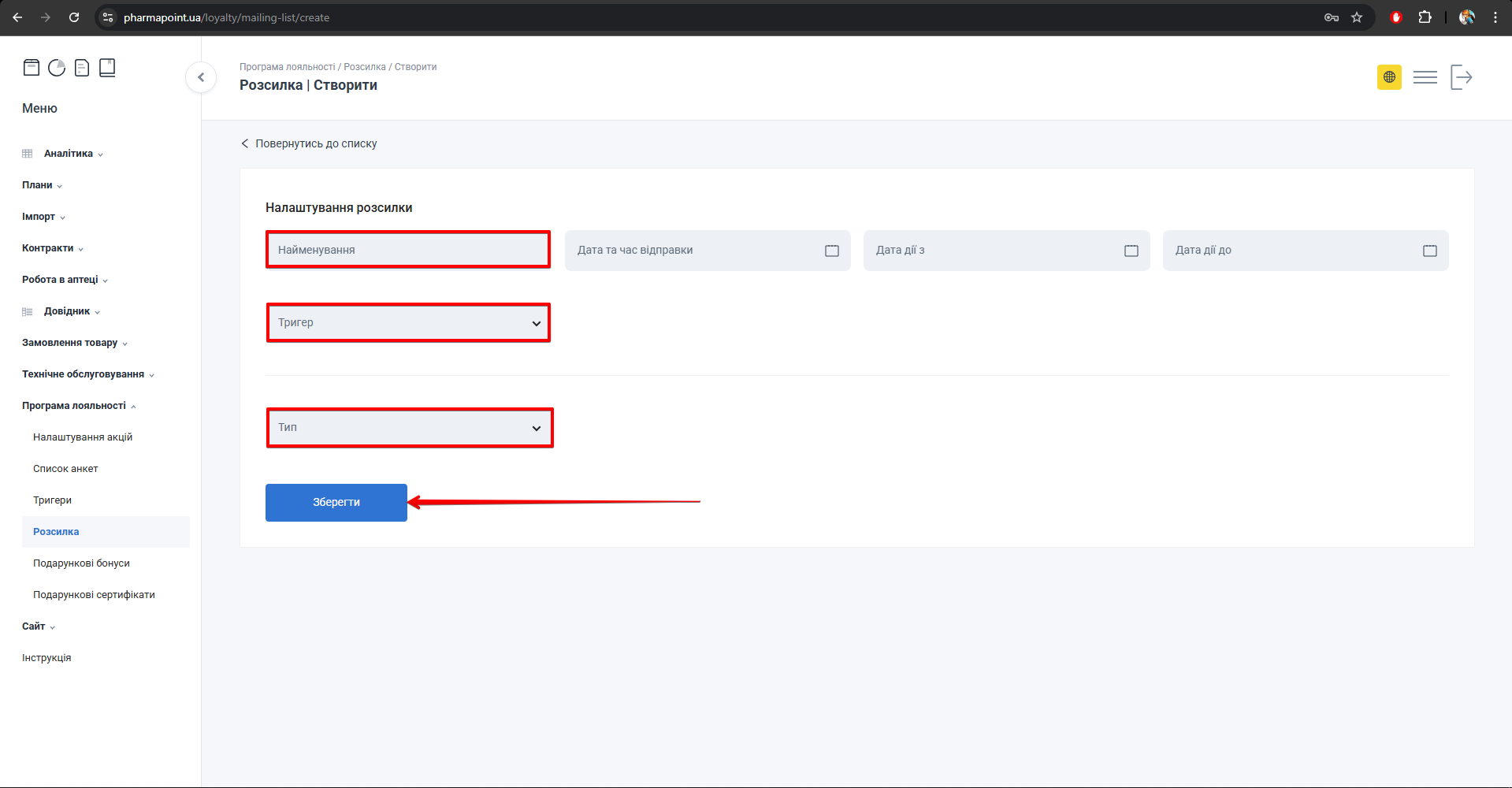Viewport: 1512px width, 788px height.
Task: Open Тригери in the sidebar
Action: 52,500
